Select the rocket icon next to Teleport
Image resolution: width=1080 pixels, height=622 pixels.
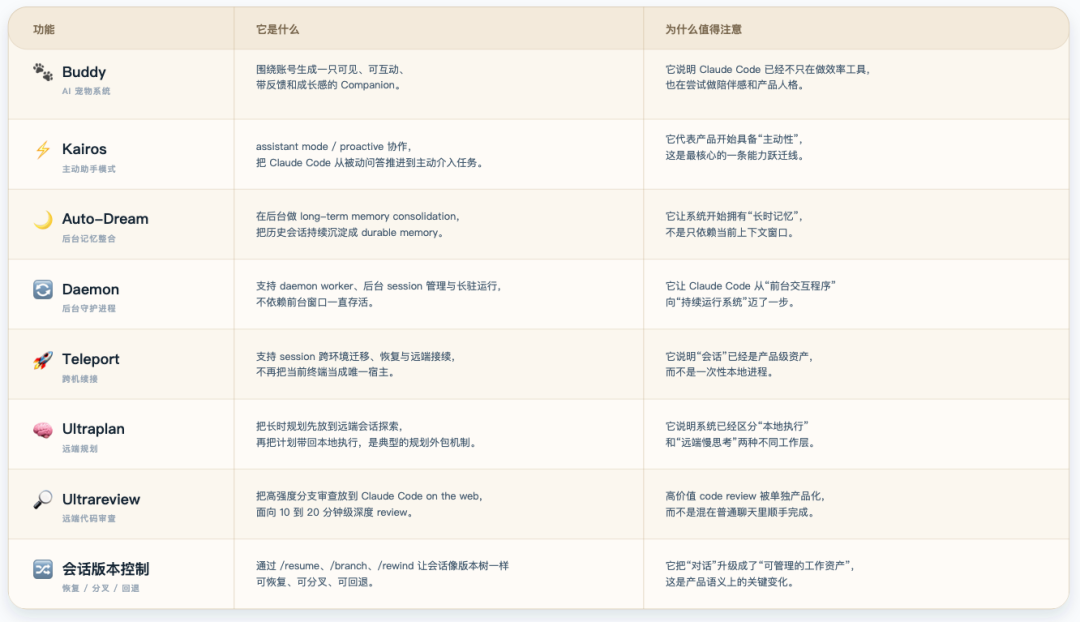(43, 359)
